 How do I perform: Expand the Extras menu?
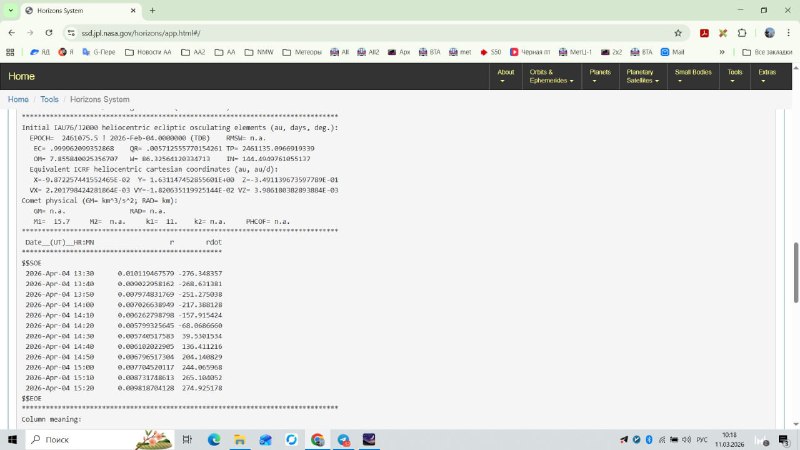click(767, 76)
